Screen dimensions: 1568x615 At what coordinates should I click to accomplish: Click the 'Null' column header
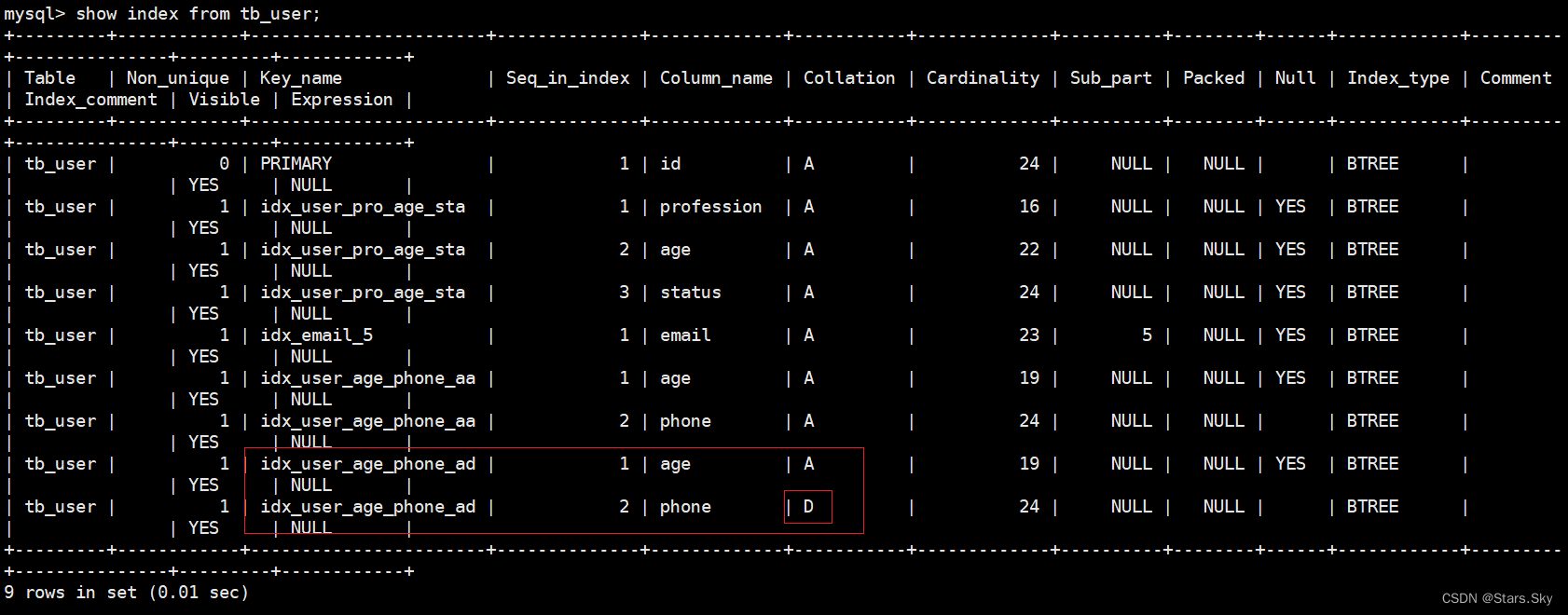1296,78
